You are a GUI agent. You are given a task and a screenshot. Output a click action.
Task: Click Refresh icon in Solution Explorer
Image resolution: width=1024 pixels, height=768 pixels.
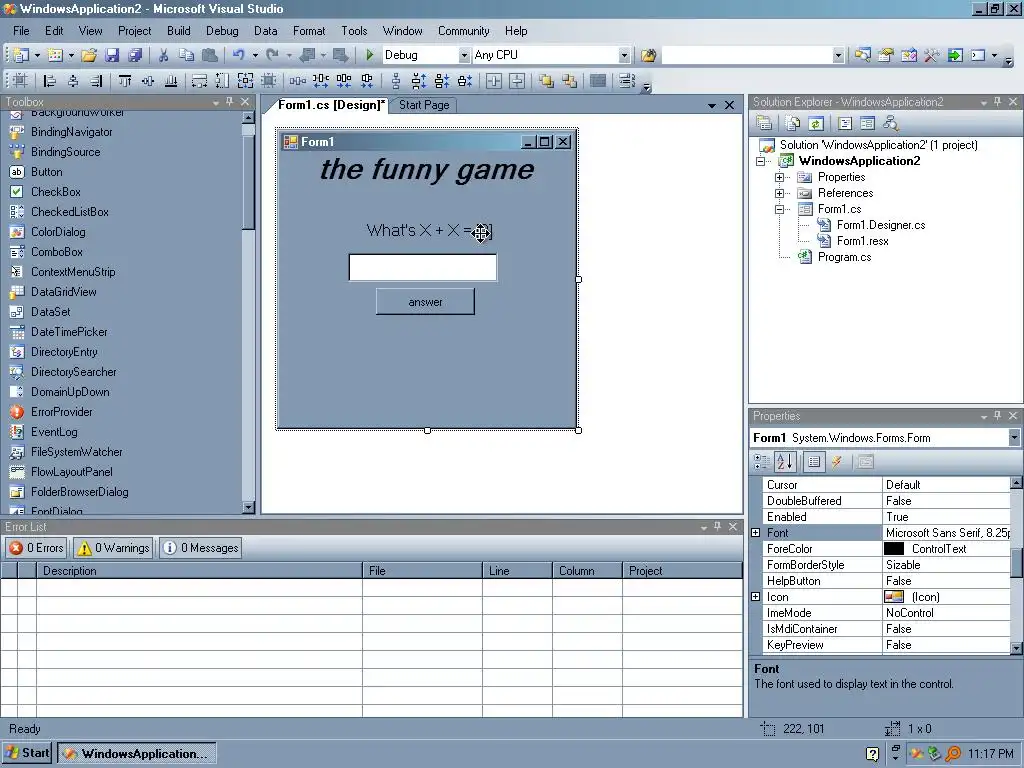[816, 123]
